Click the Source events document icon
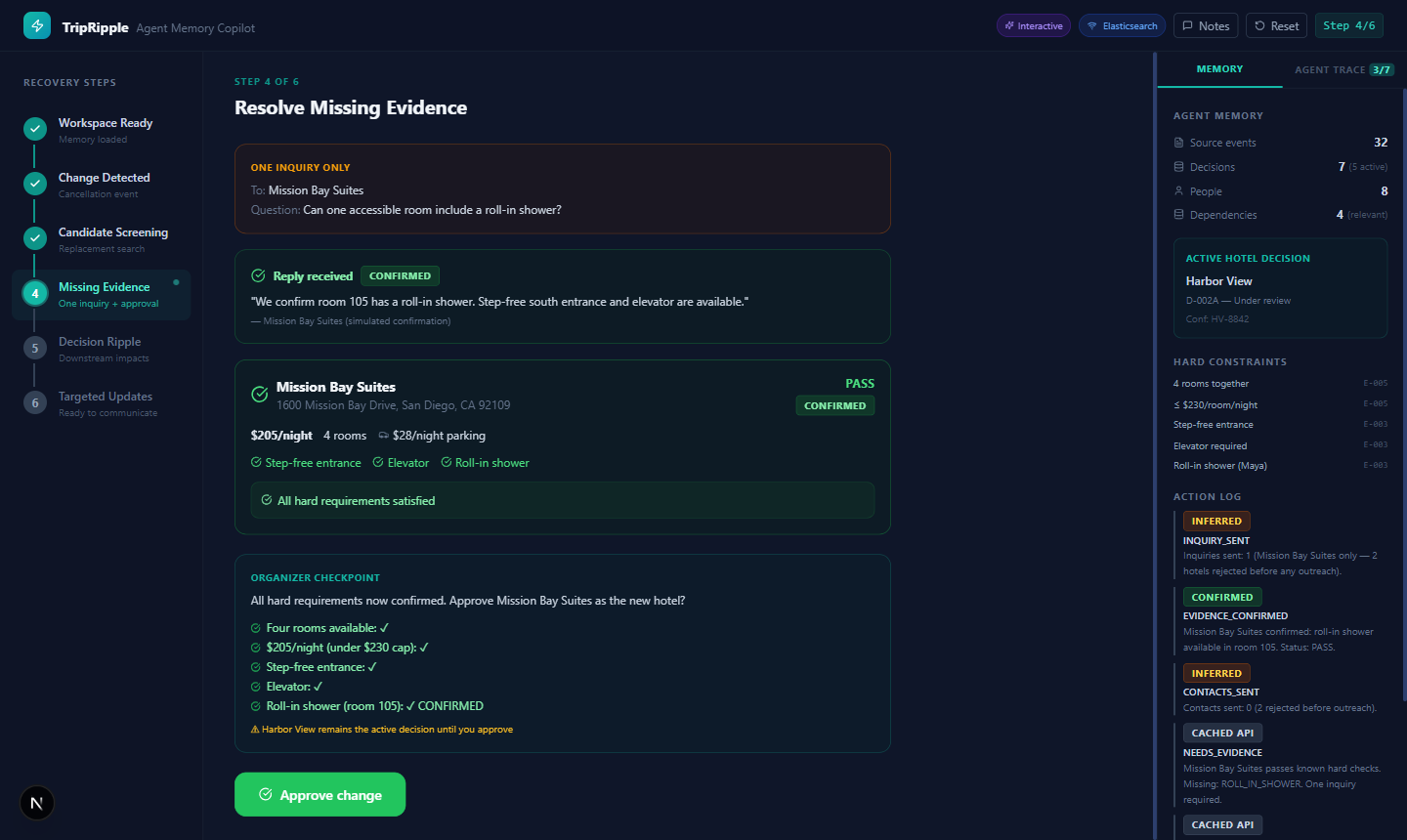 [1178, 143]
